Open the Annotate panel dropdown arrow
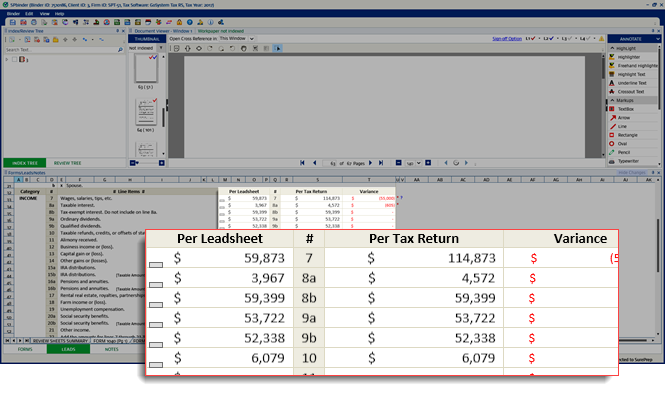This screenshot has width=665, height=398. (658, 39)
